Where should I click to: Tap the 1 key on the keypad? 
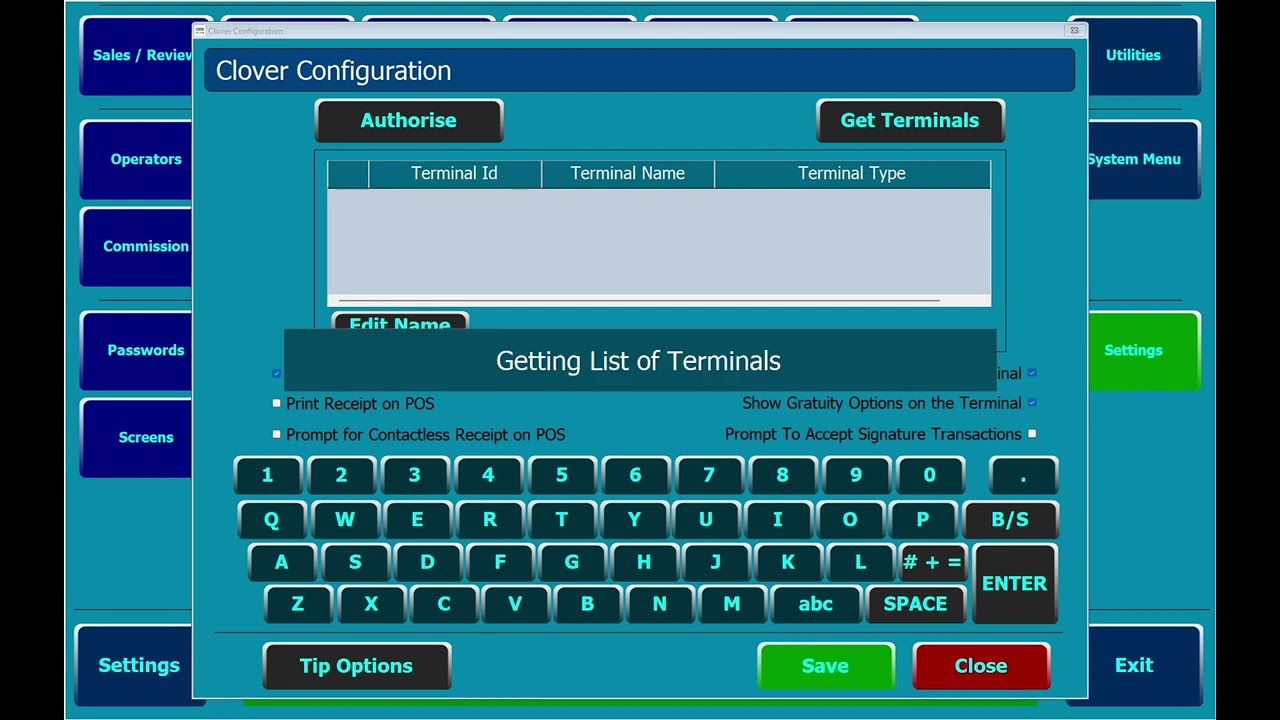click(x=267, y=476)
